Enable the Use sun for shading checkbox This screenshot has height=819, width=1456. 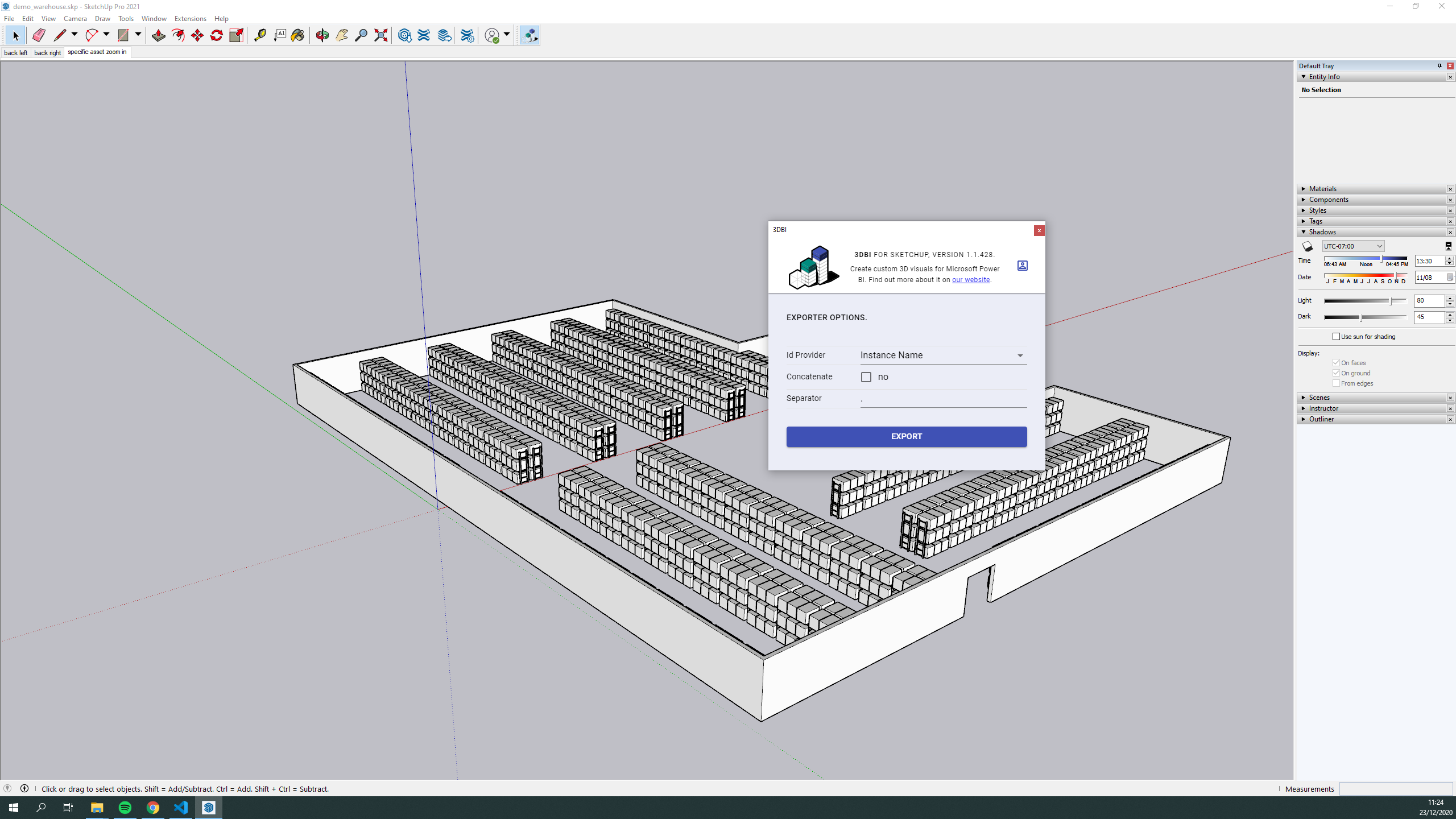point(1337,336)
